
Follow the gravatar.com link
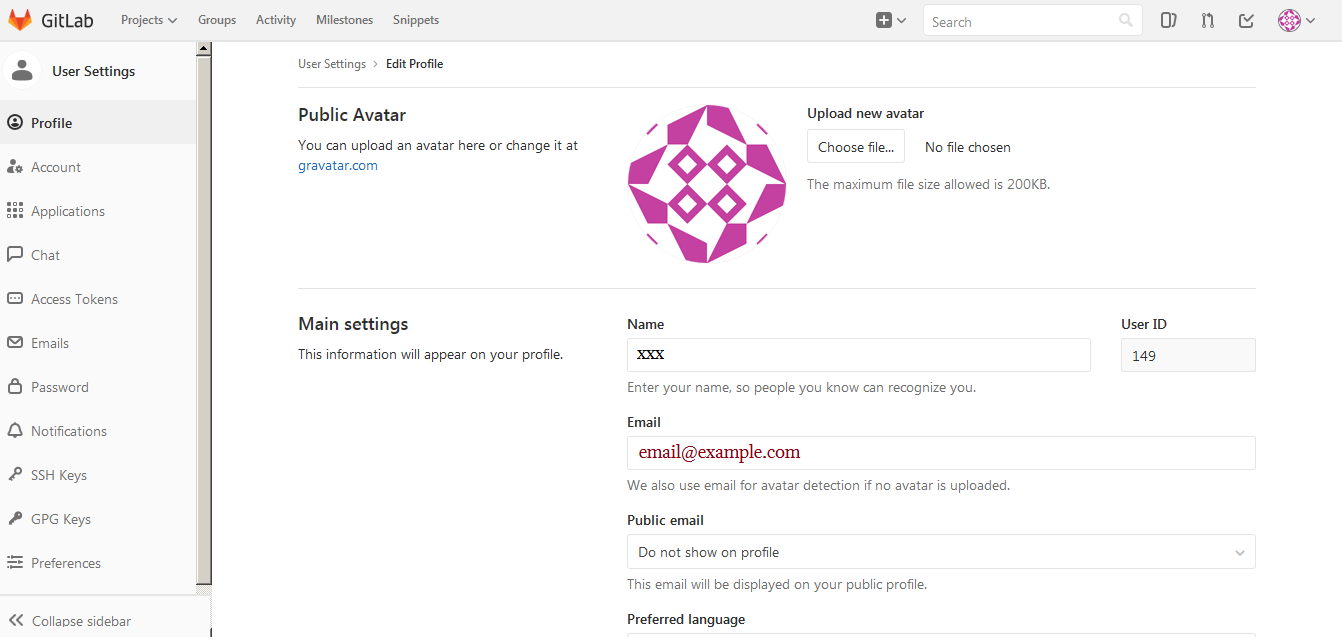tap(338, 166)
